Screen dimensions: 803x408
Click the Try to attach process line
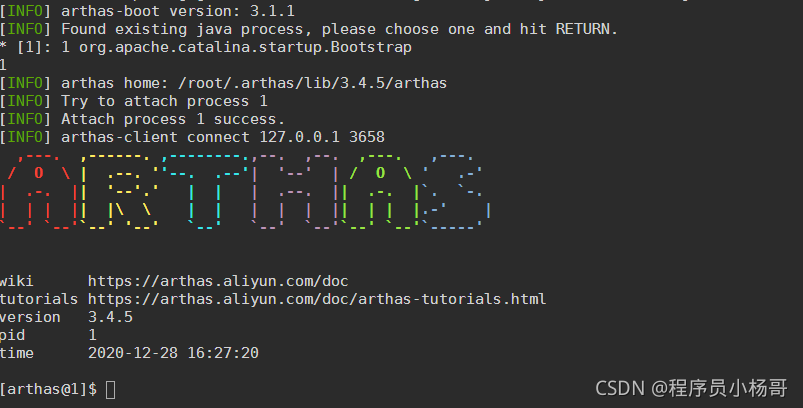click(134, 101)
